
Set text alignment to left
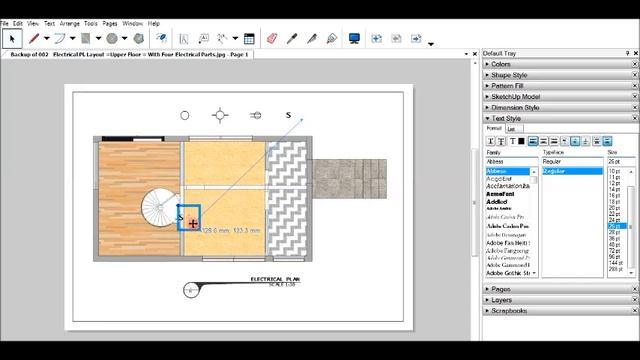point(533,141)
